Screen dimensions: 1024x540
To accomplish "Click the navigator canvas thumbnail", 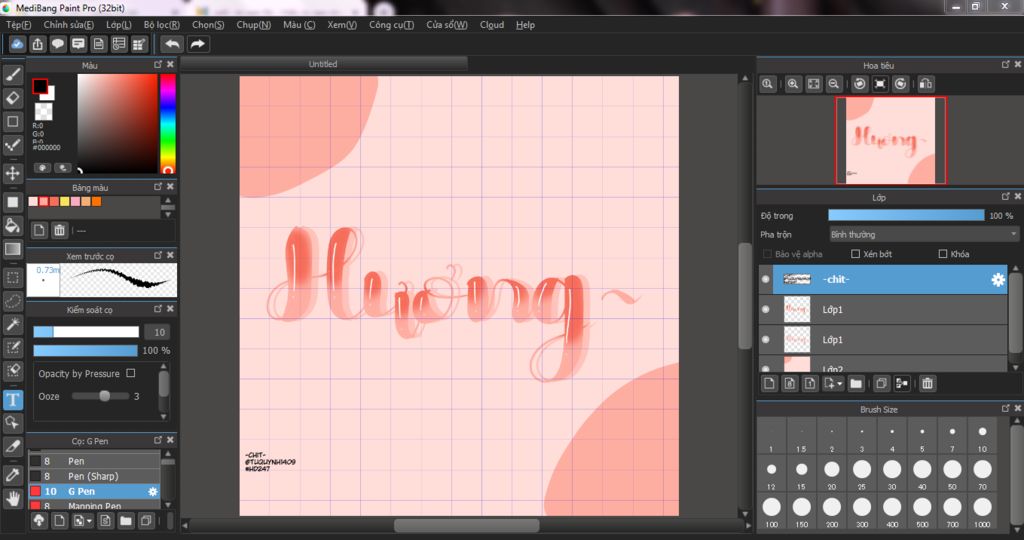I will coord(891,140).
